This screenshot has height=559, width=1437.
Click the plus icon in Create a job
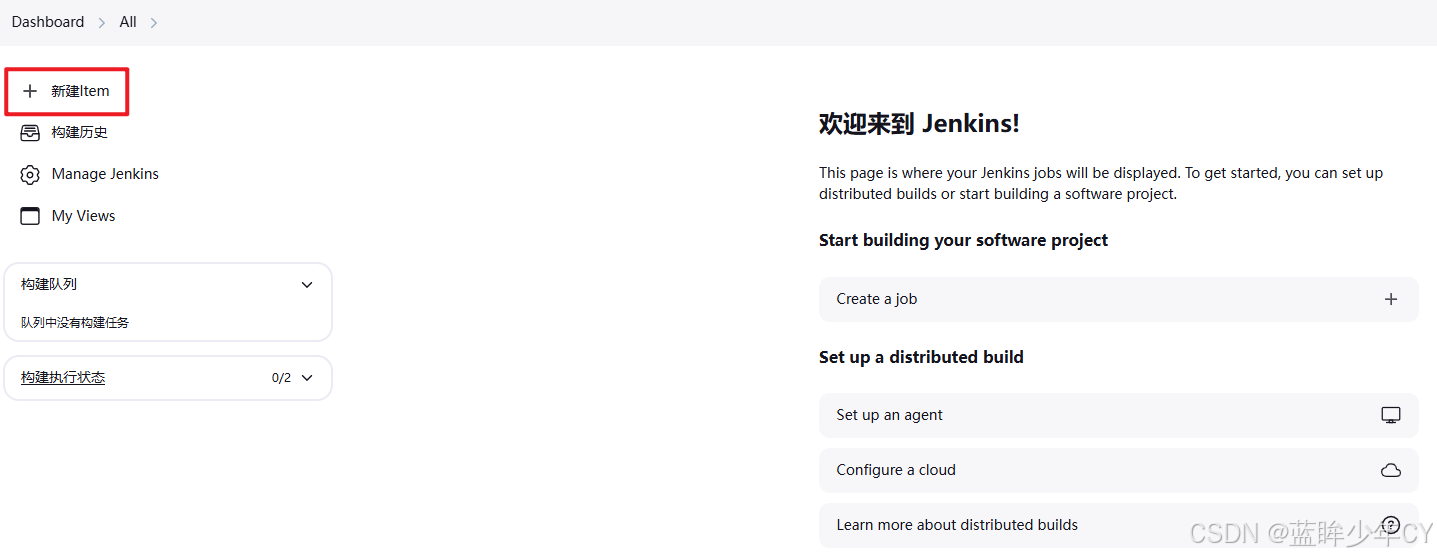coord(1390,299)
